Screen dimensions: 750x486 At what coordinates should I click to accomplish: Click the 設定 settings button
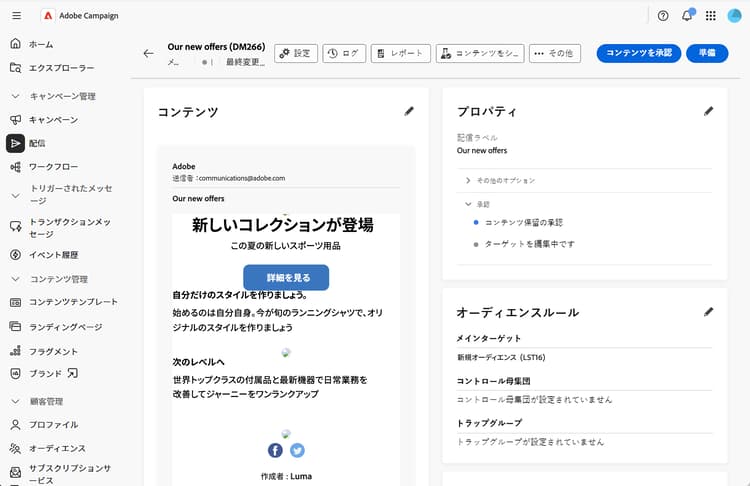tap(296, 54)
